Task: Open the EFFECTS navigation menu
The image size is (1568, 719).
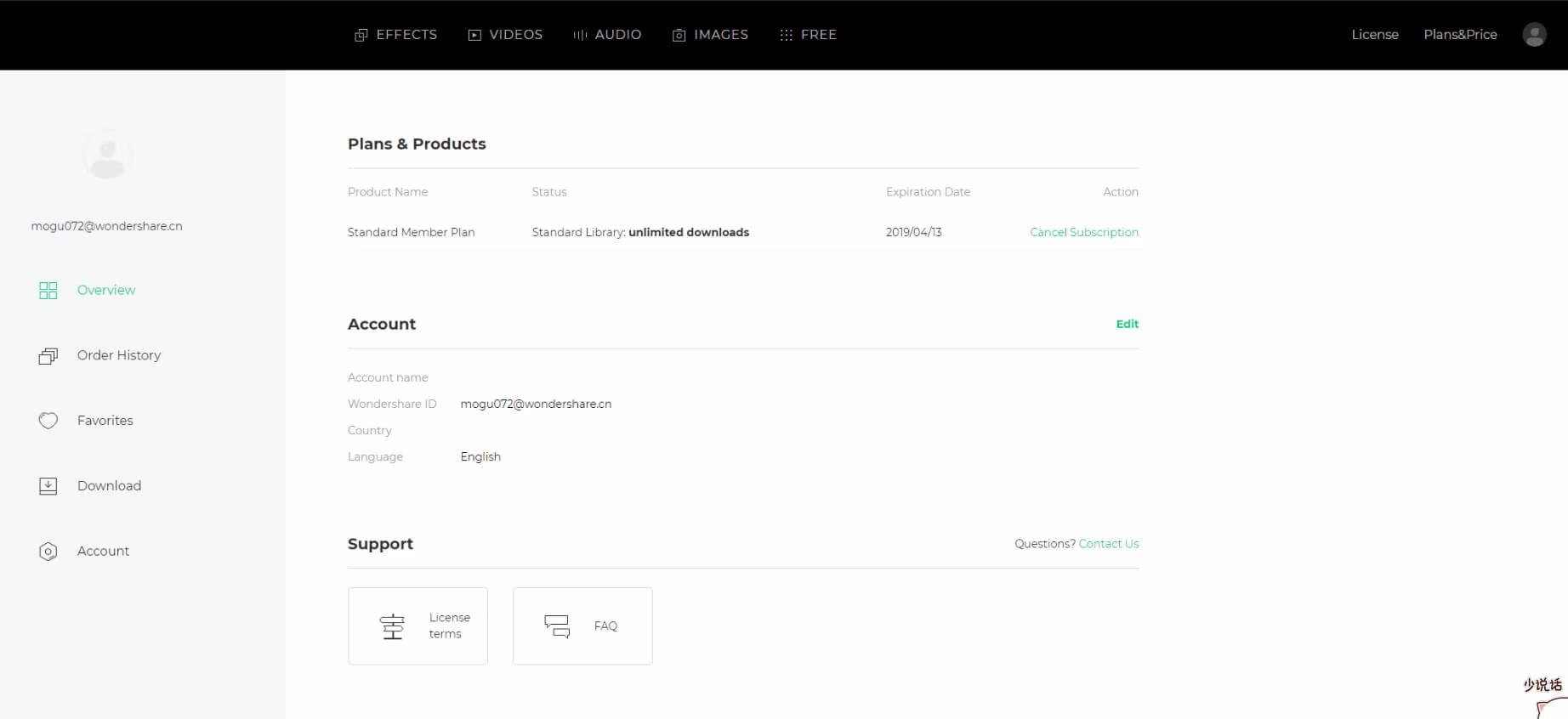Action: 396,35
